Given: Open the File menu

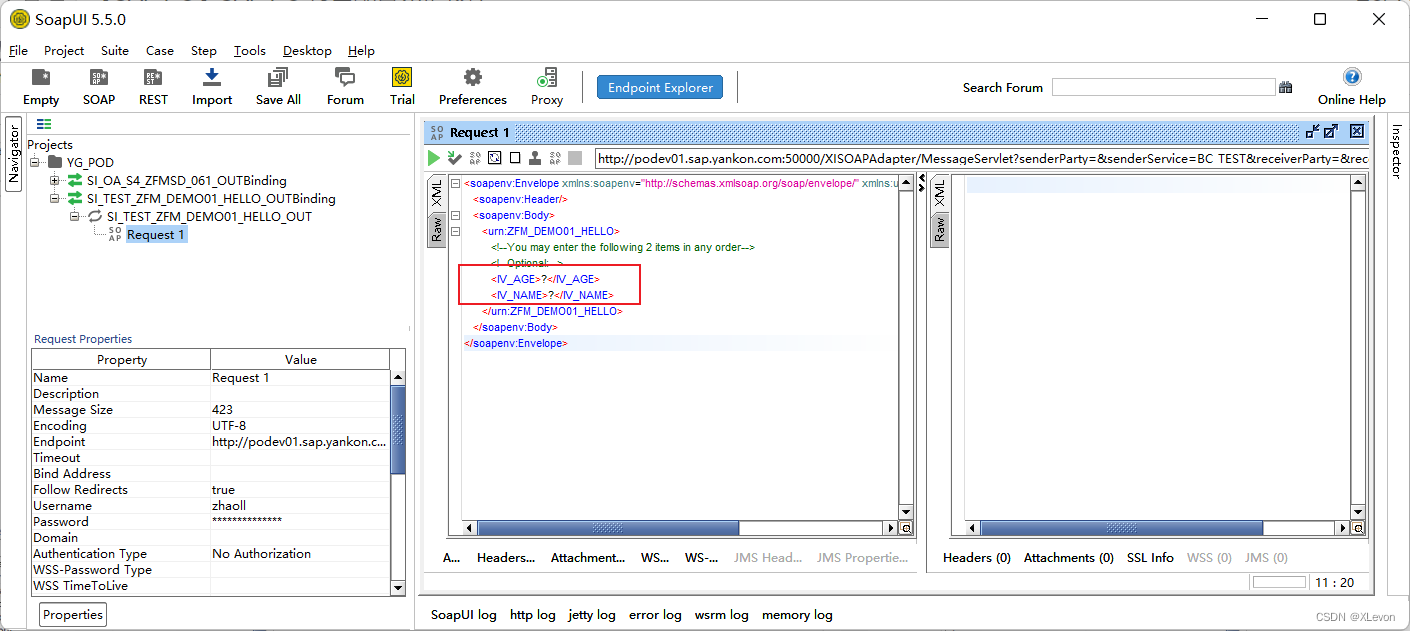Looking at the screenshot, I should tap(18, 50).
